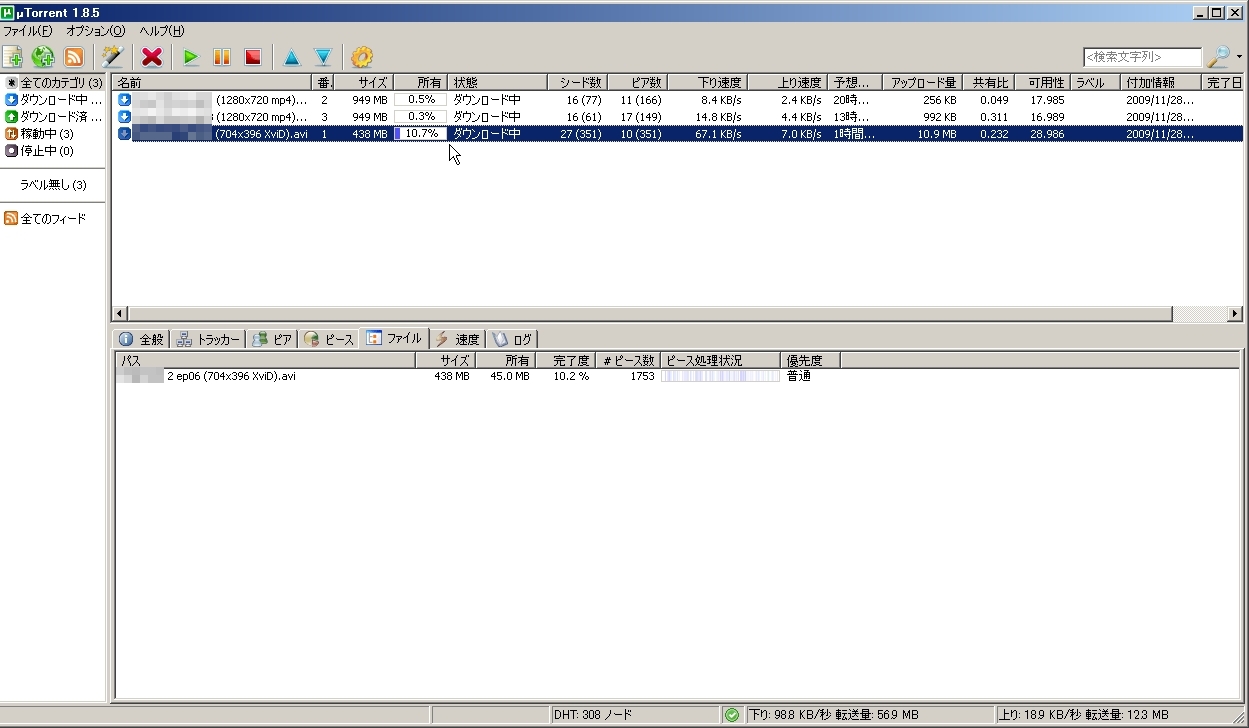The image size is (1249, 728).
Task: Open the search engine dropdown arrow
Action: (1239, 57)
